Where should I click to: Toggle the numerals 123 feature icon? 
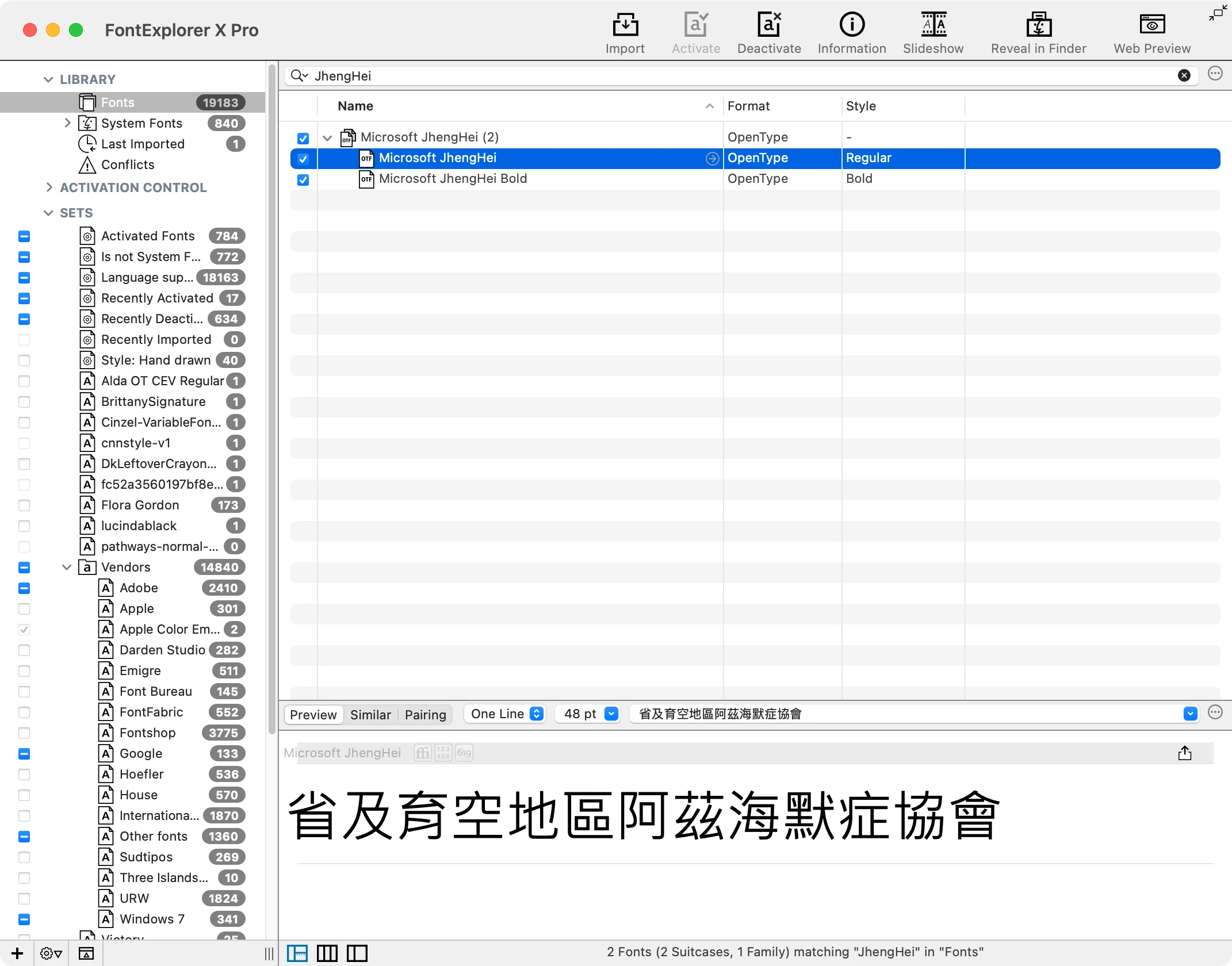tap(443, 753)
